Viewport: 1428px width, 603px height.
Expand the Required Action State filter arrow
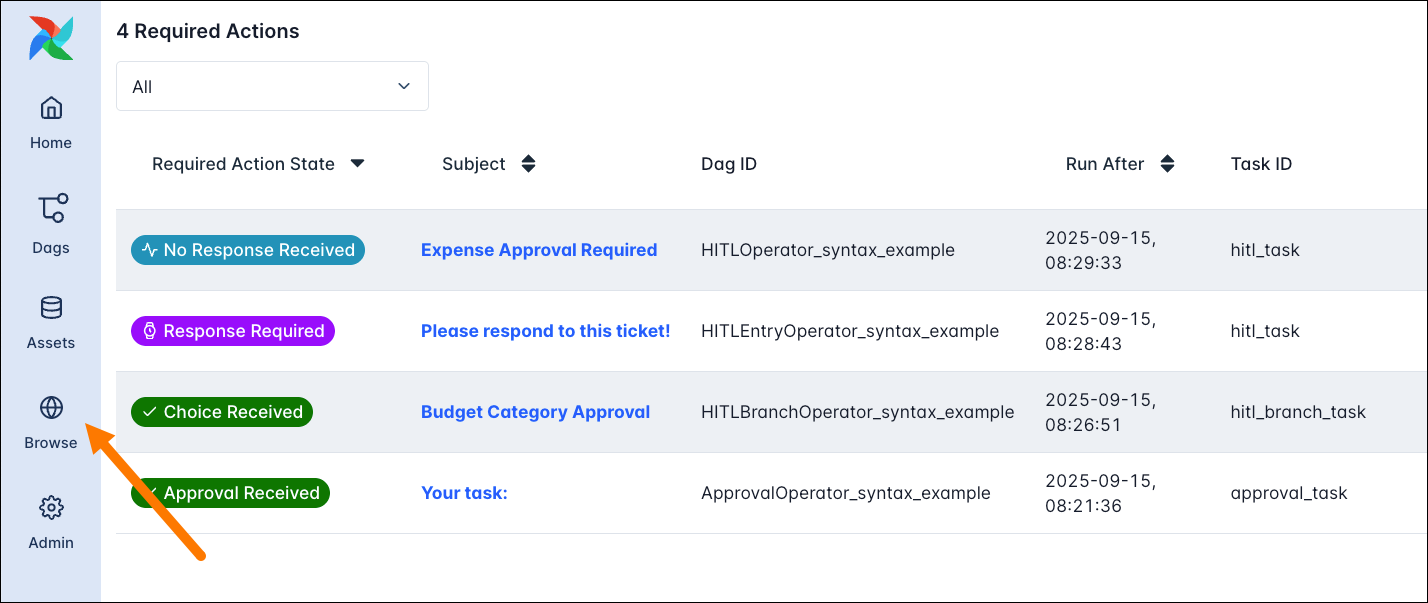pos(357,163)
